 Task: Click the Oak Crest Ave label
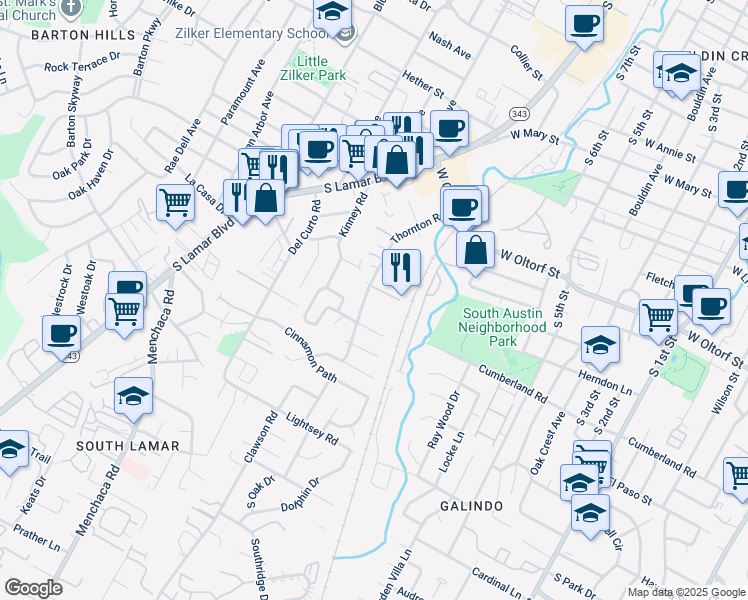tap(548, 444)
